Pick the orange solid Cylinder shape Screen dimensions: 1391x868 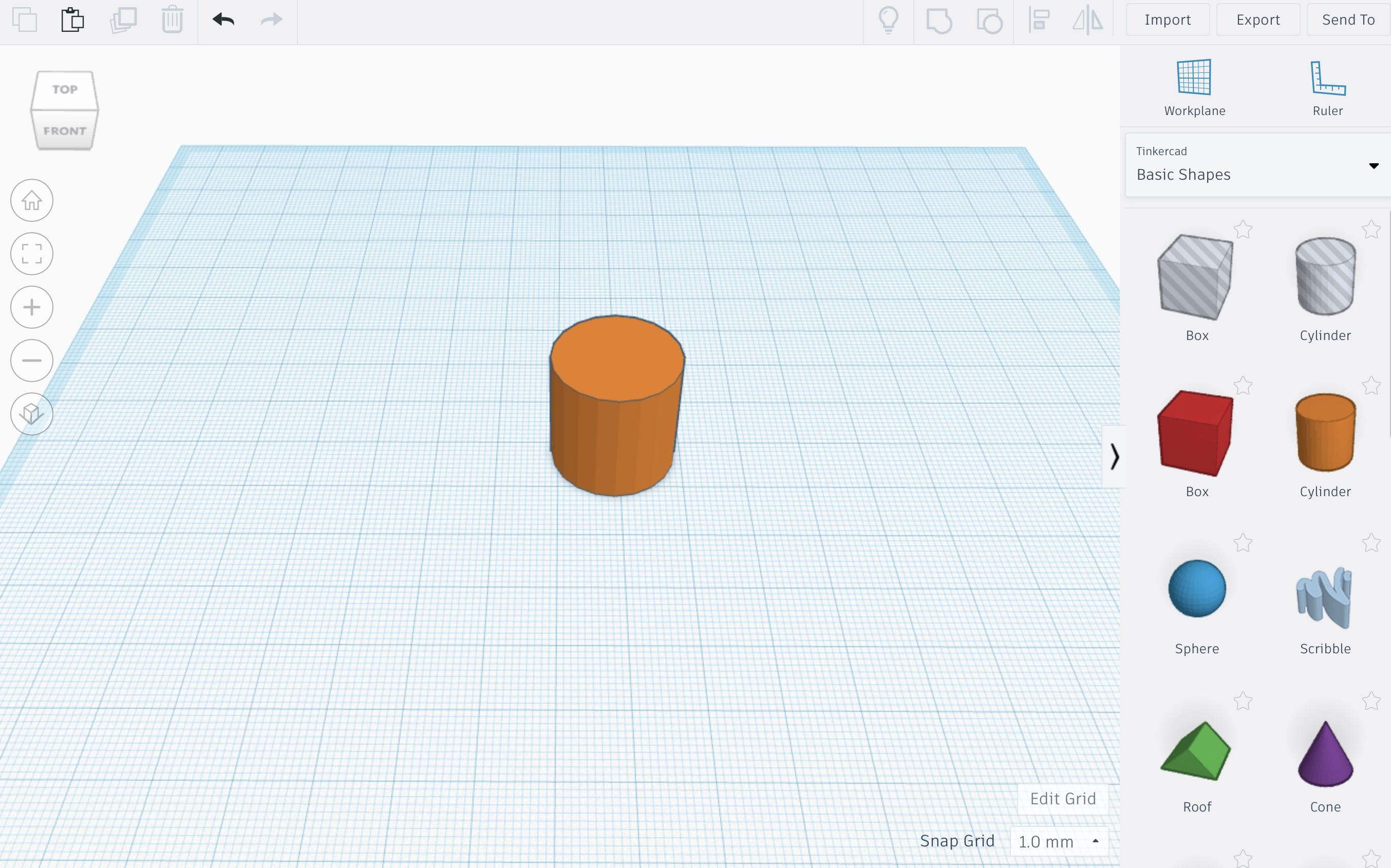coord(1326,432)
